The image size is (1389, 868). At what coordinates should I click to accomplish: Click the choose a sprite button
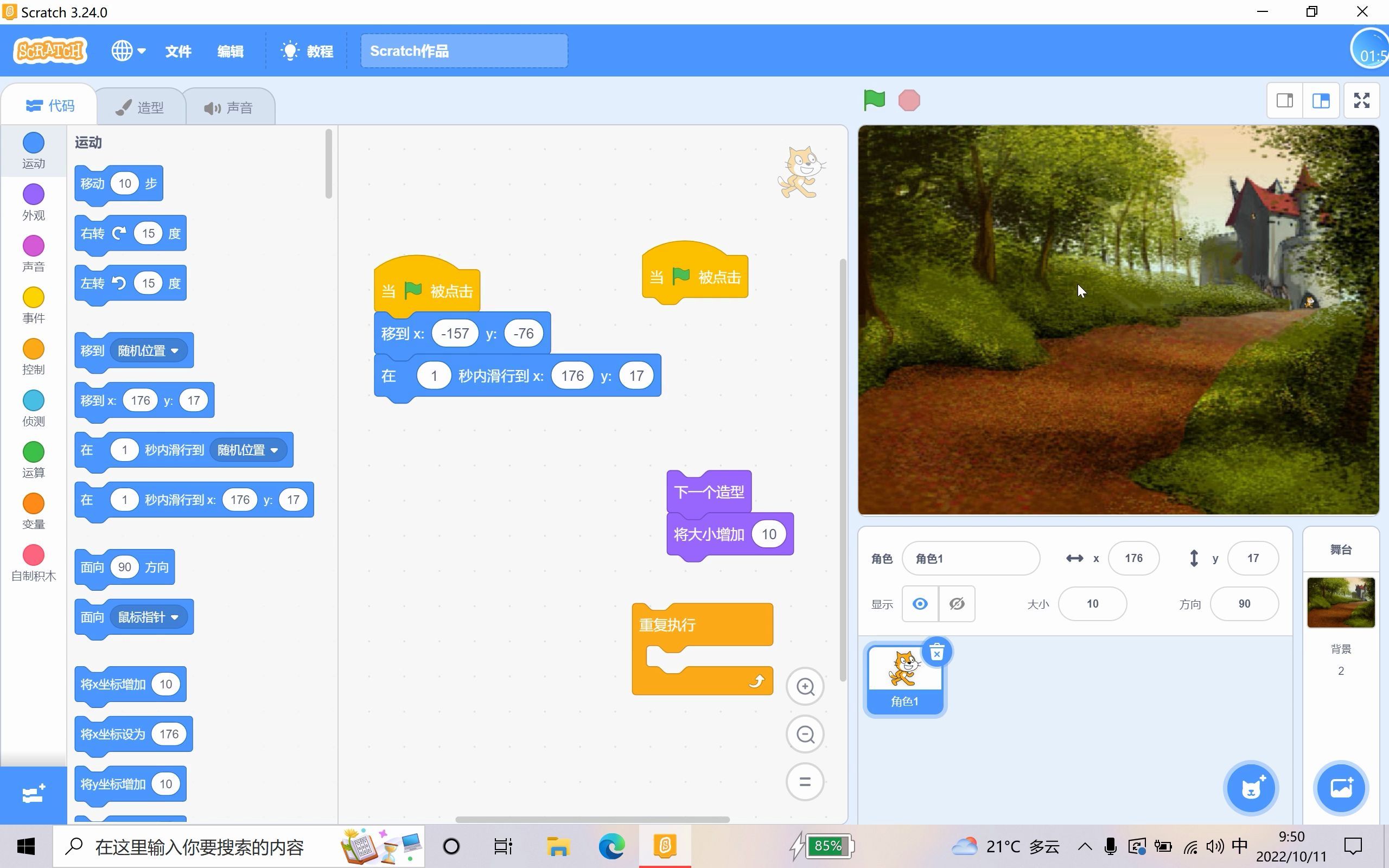tap(1251, 788)
